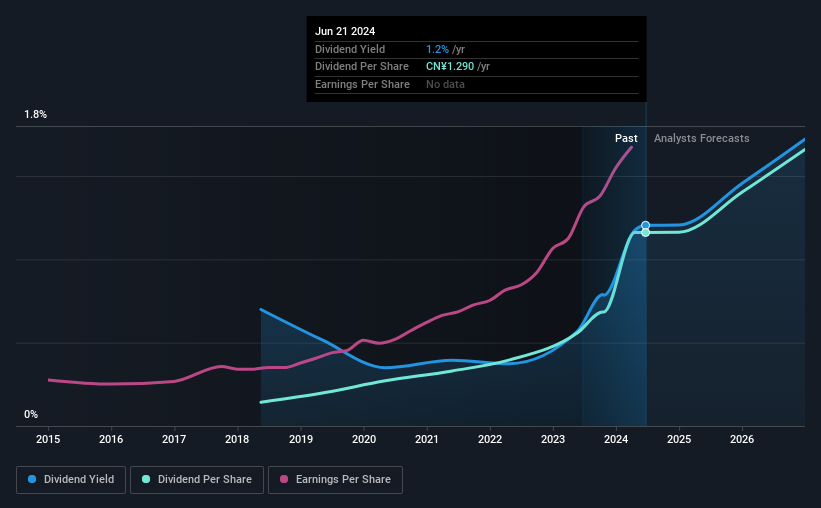Click the CN¥1.290 tooltip value
821x508 pixels.
coord(450,67)
